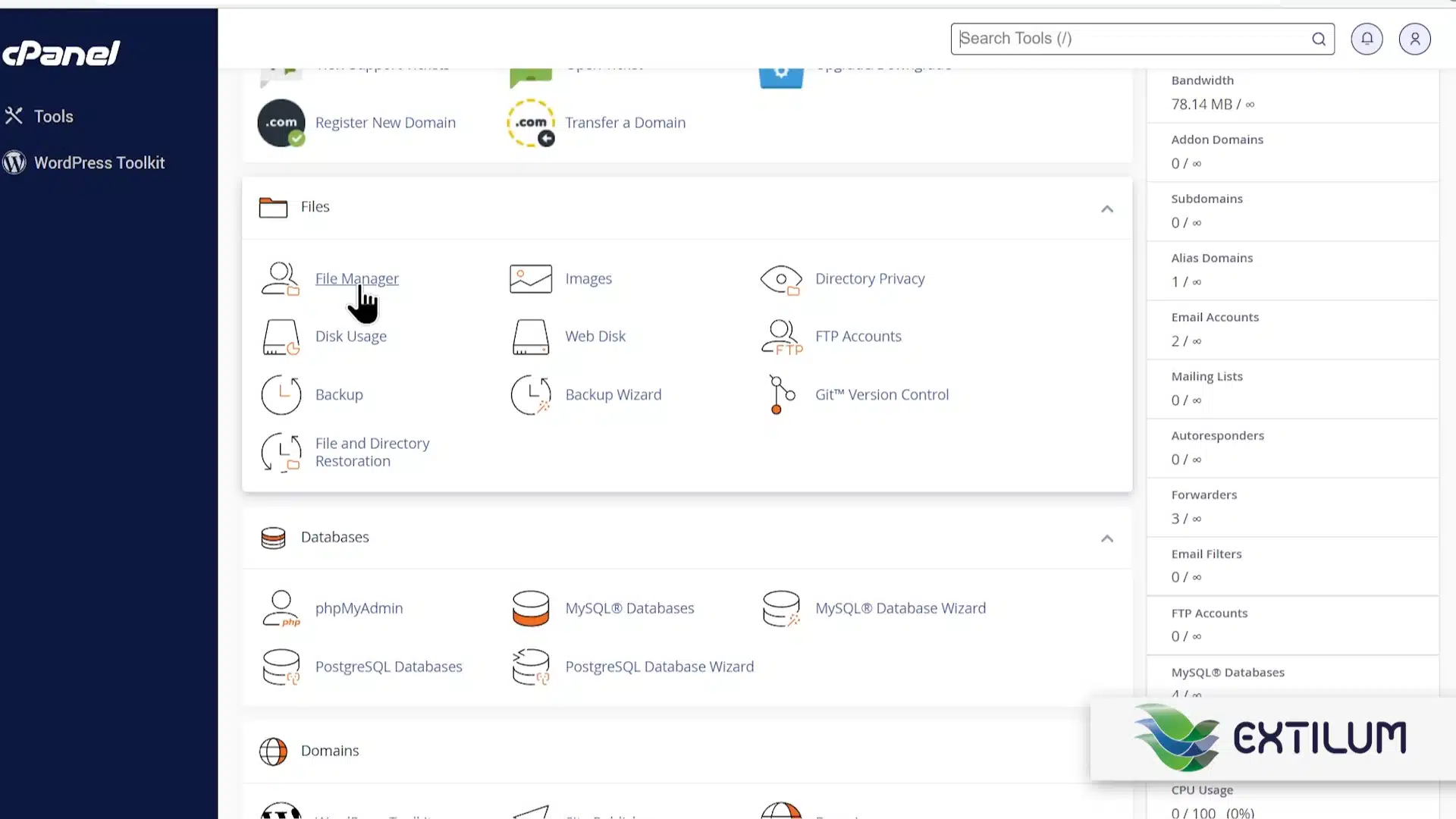Image resolution: width=1456 pixels, height=819 pixels.
Task: Click the cPanel logo
Action: 61,53
